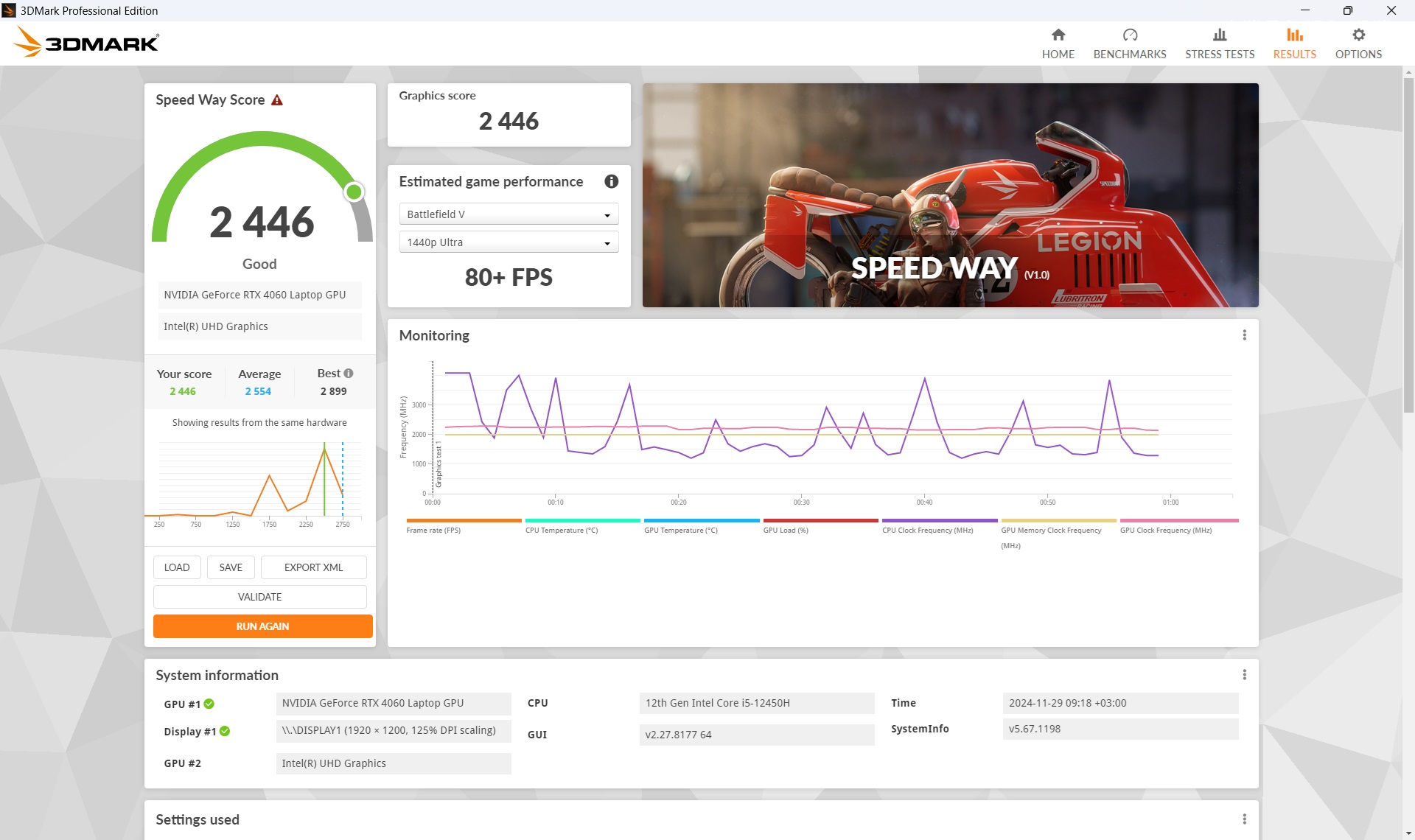The height and width of the screenshot is (840, 1415).
Task: Open the Monitoring panel three-dot menu
Action: click(x=1245, y=335)
